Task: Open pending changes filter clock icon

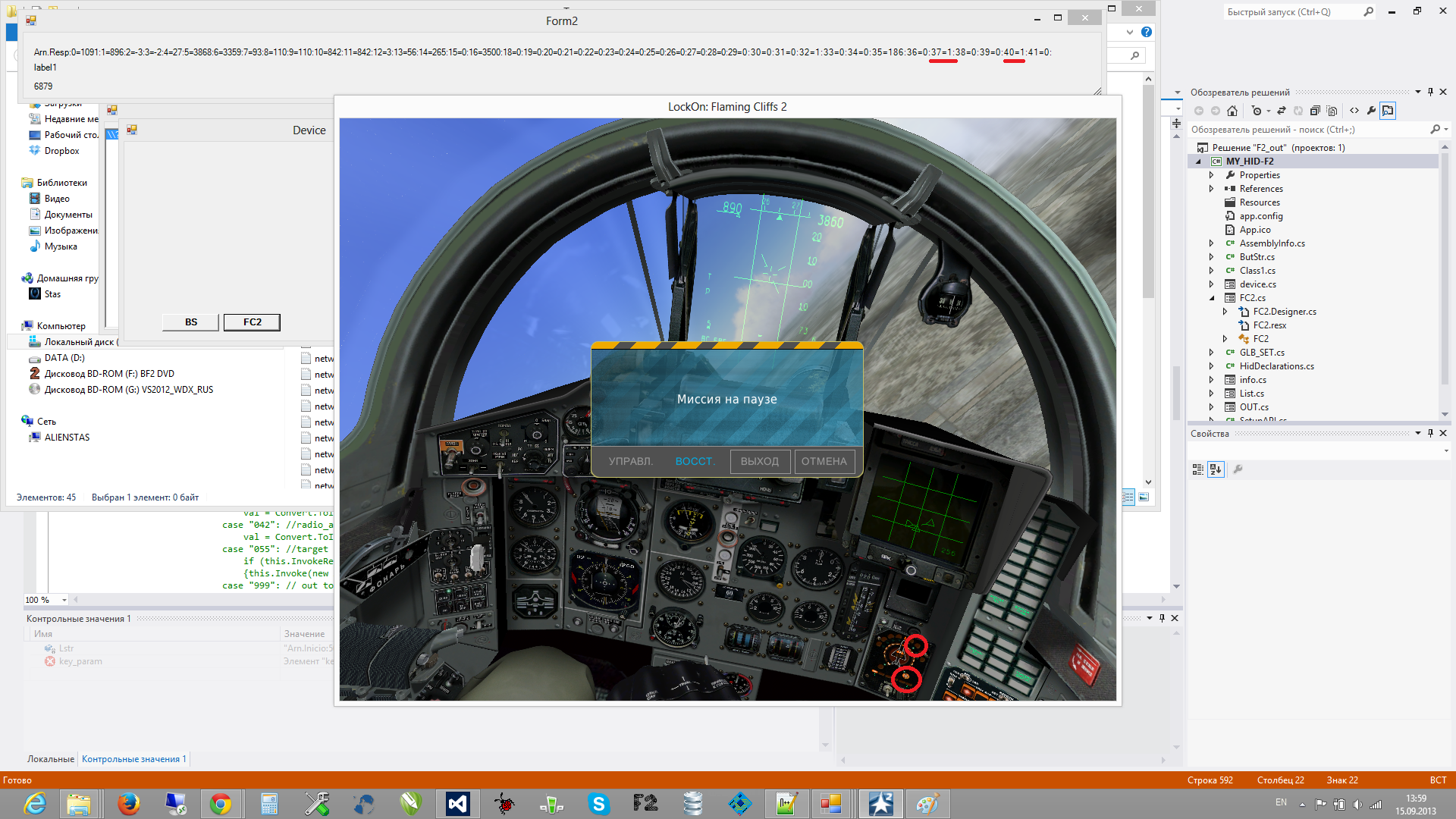Action: tap(1257, 111)
